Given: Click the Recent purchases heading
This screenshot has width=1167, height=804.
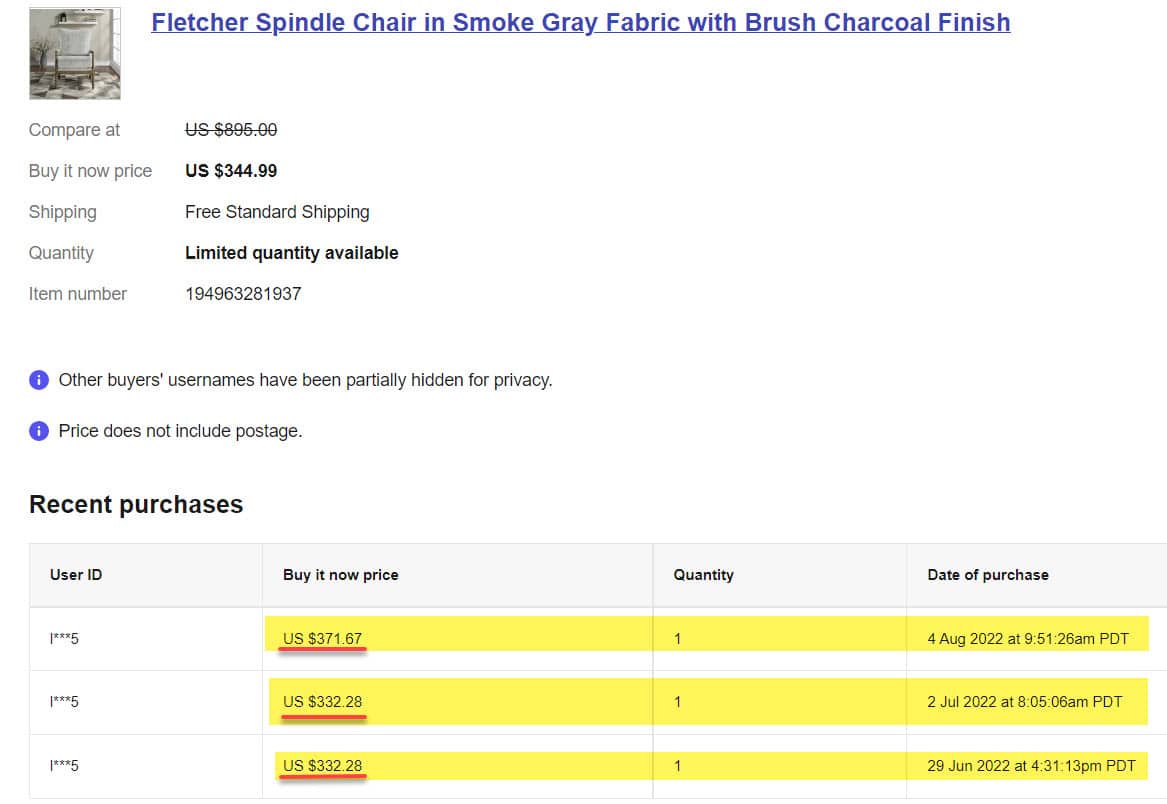Looking at the screenshot, I should point(136,504).
